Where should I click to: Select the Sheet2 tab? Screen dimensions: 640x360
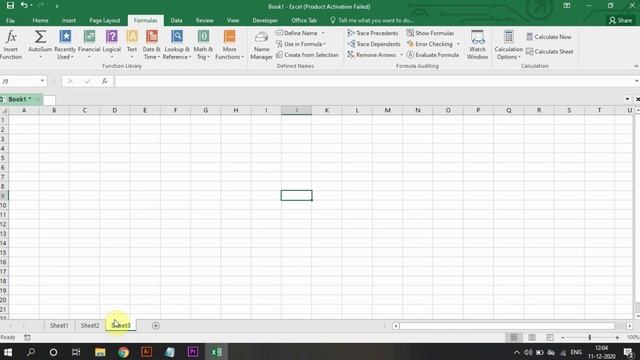[90, 325]
